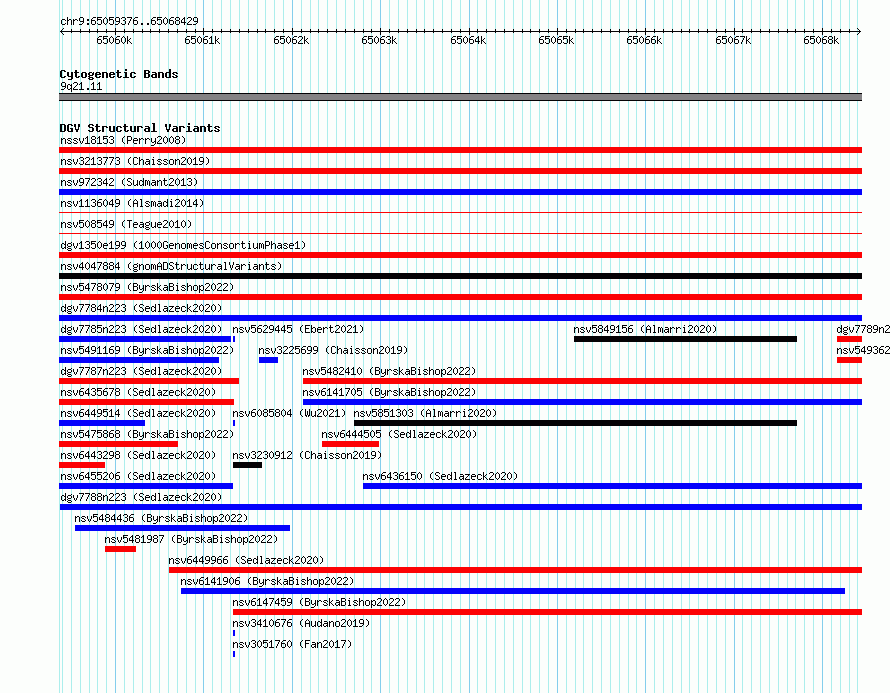Screen dimensions: 890x693
Task: Click nsv6141705 (ByrskaBishop2022) label
Action: [389, 392]
